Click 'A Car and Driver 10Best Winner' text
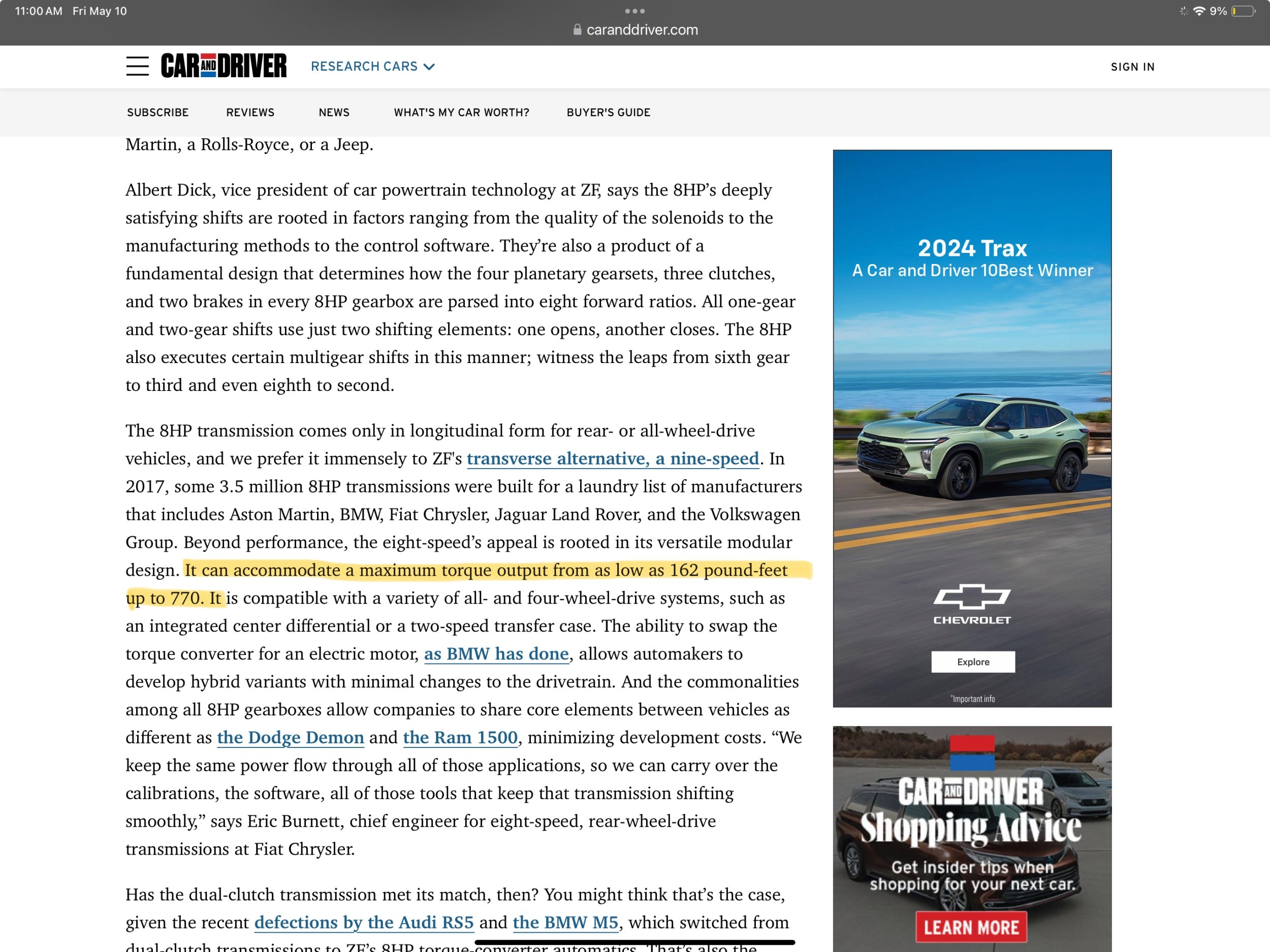Image resolution: width=1270 pixels, height=952 pixels. (972, 270)
